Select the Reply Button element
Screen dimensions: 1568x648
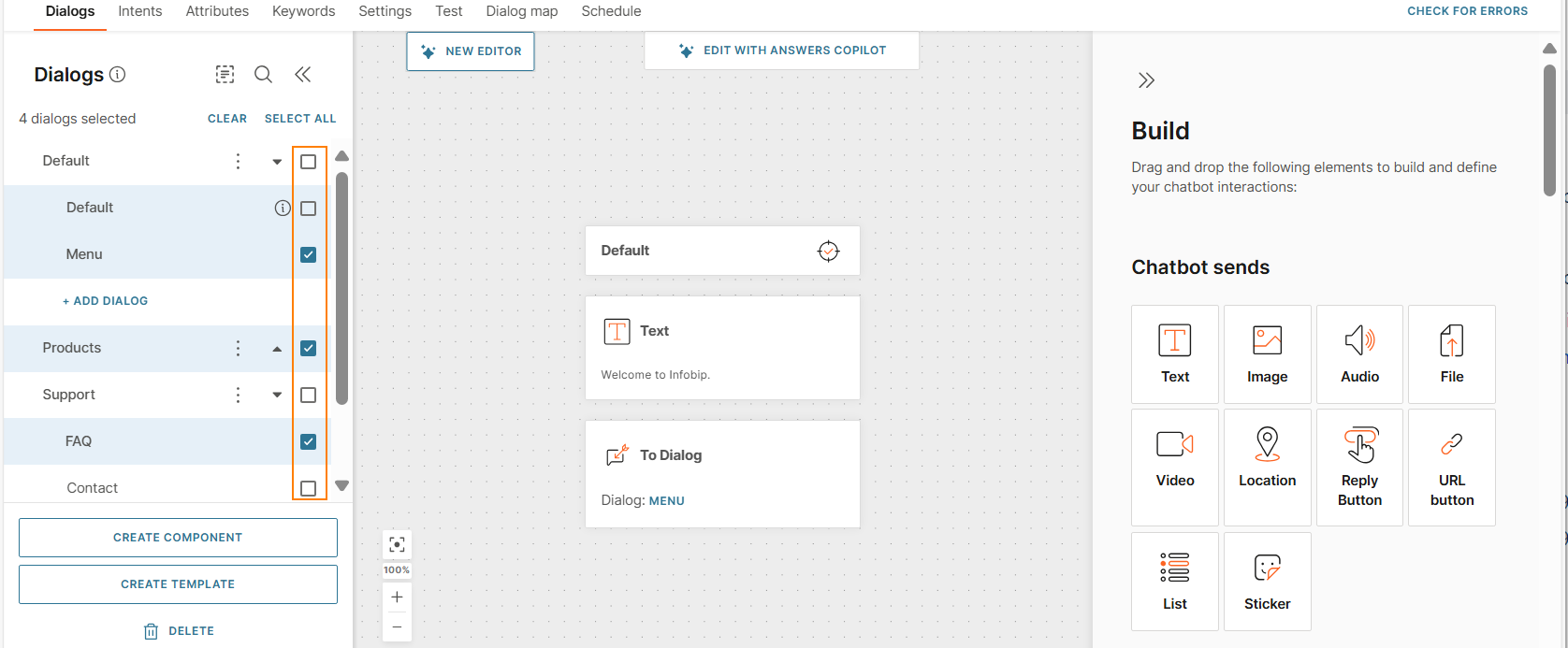coord(1359,467)
